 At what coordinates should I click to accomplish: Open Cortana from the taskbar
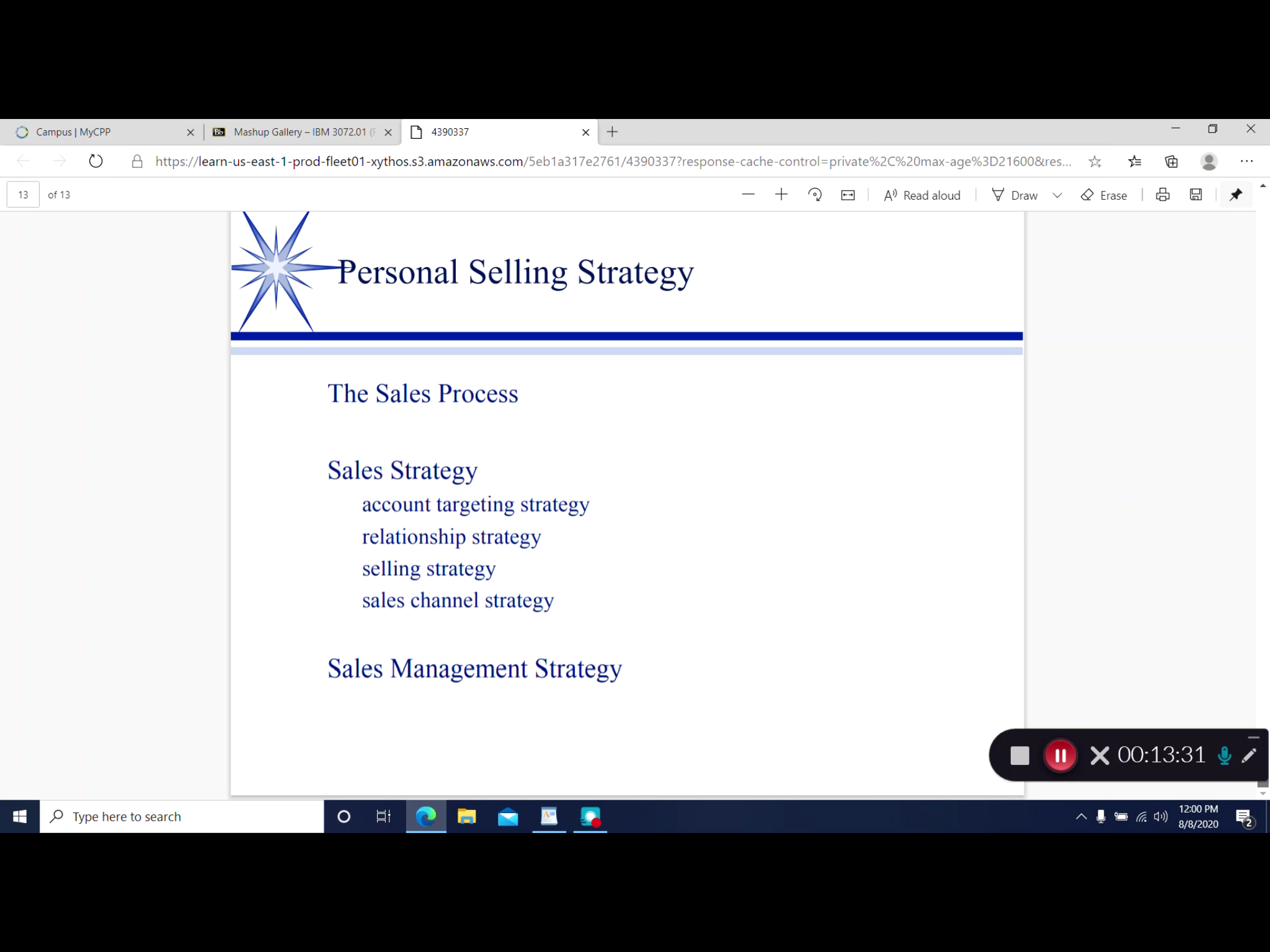[344, 817]
